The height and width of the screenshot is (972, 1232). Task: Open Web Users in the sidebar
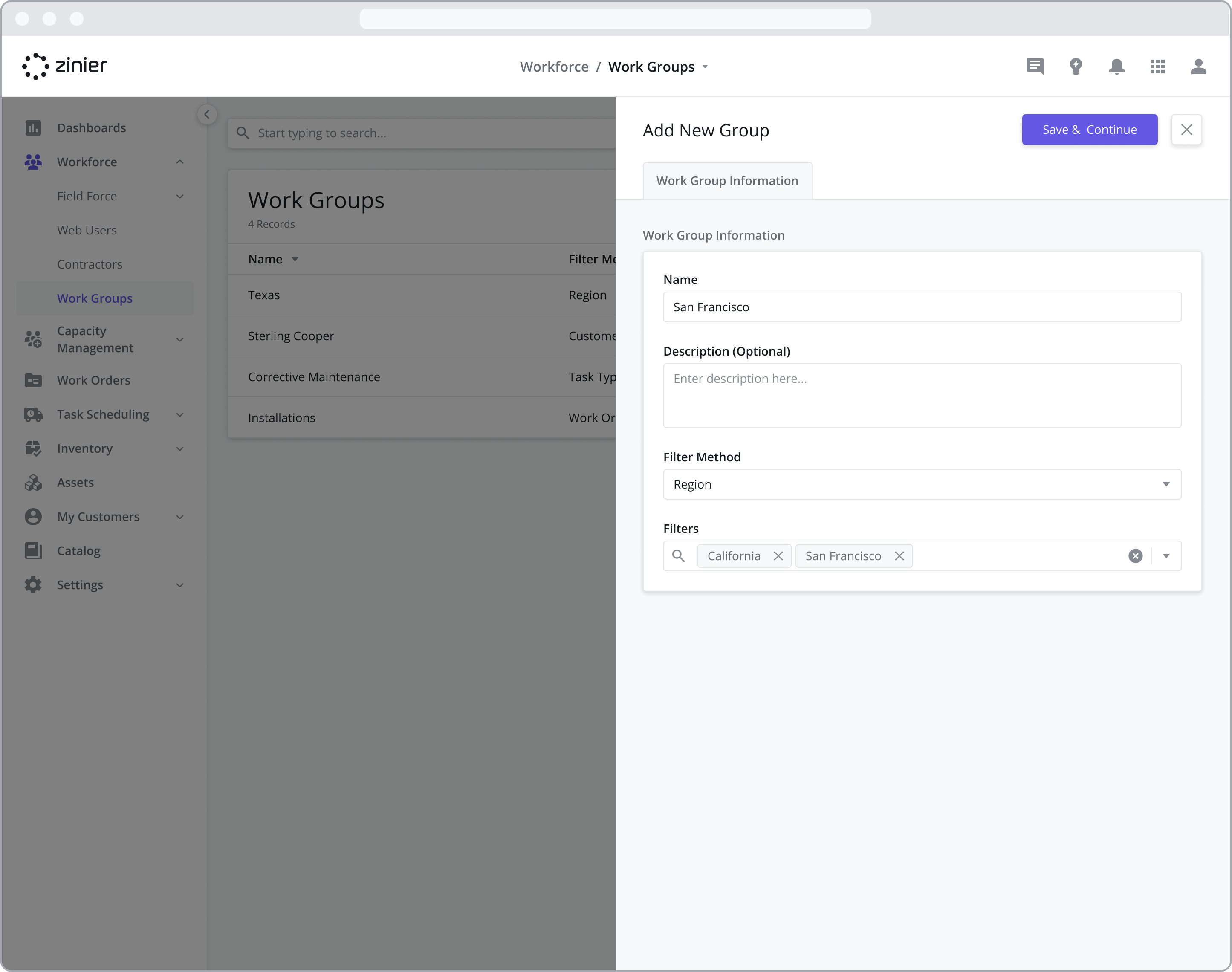[x=87, y=230]
